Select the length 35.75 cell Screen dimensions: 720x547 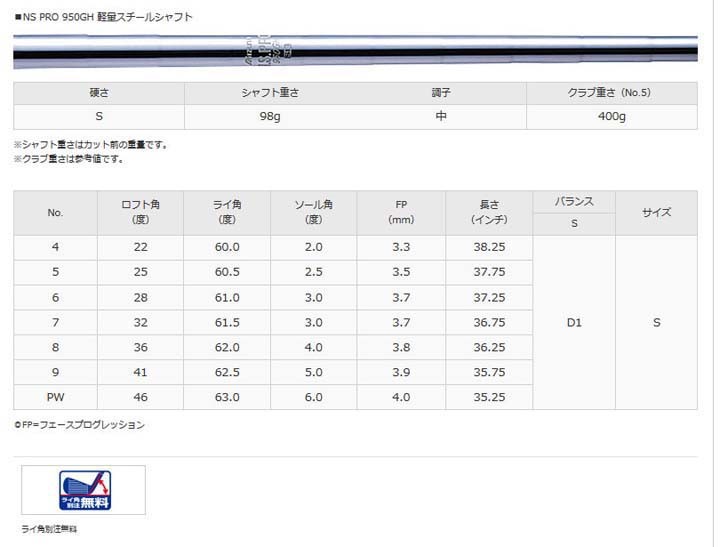(x=489, y=372)
